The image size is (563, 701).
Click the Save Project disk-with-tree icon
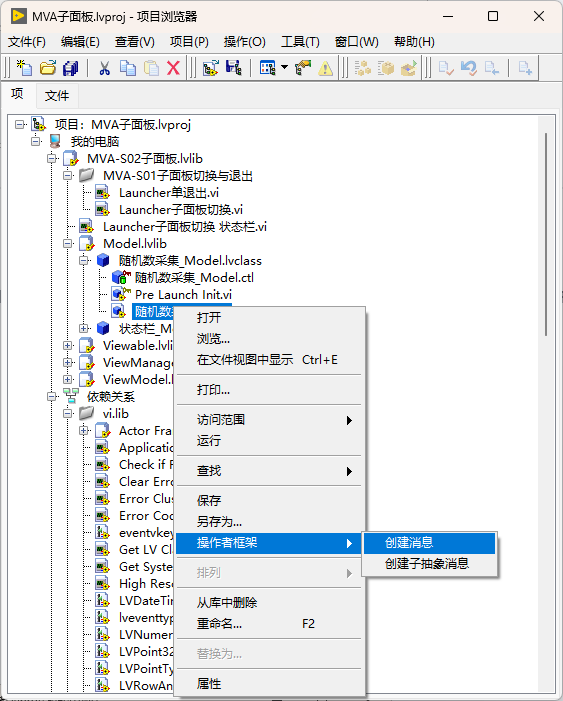(x=233, y=68)
